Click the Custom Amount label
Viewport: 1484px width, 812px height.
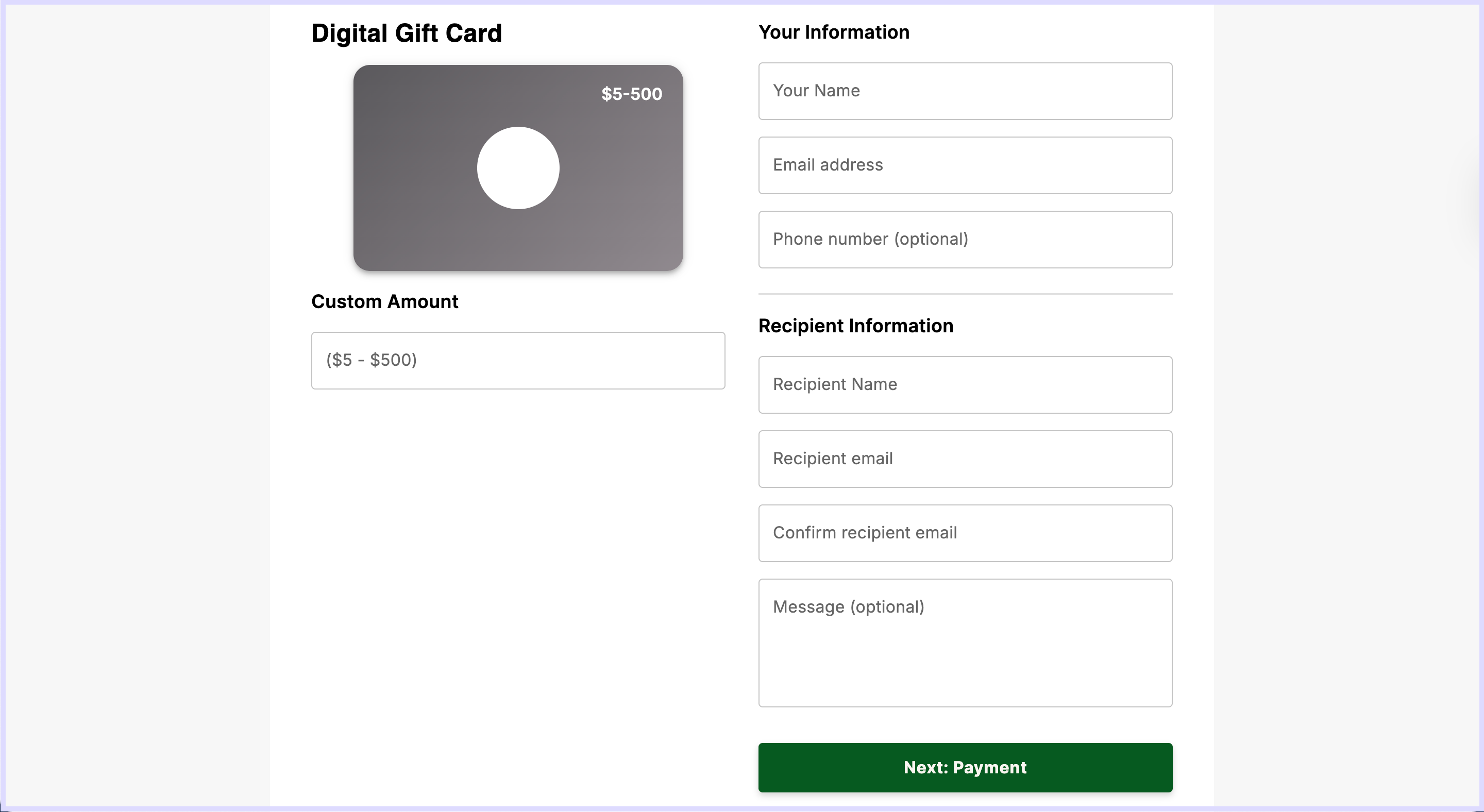[x=384, y=302]
